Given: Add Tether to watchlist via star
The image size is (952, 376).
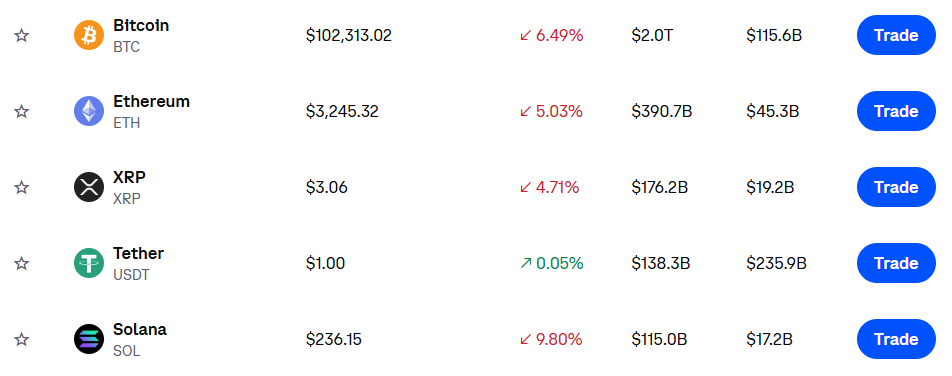Looking at the screenshot, I should pos(21,263).
